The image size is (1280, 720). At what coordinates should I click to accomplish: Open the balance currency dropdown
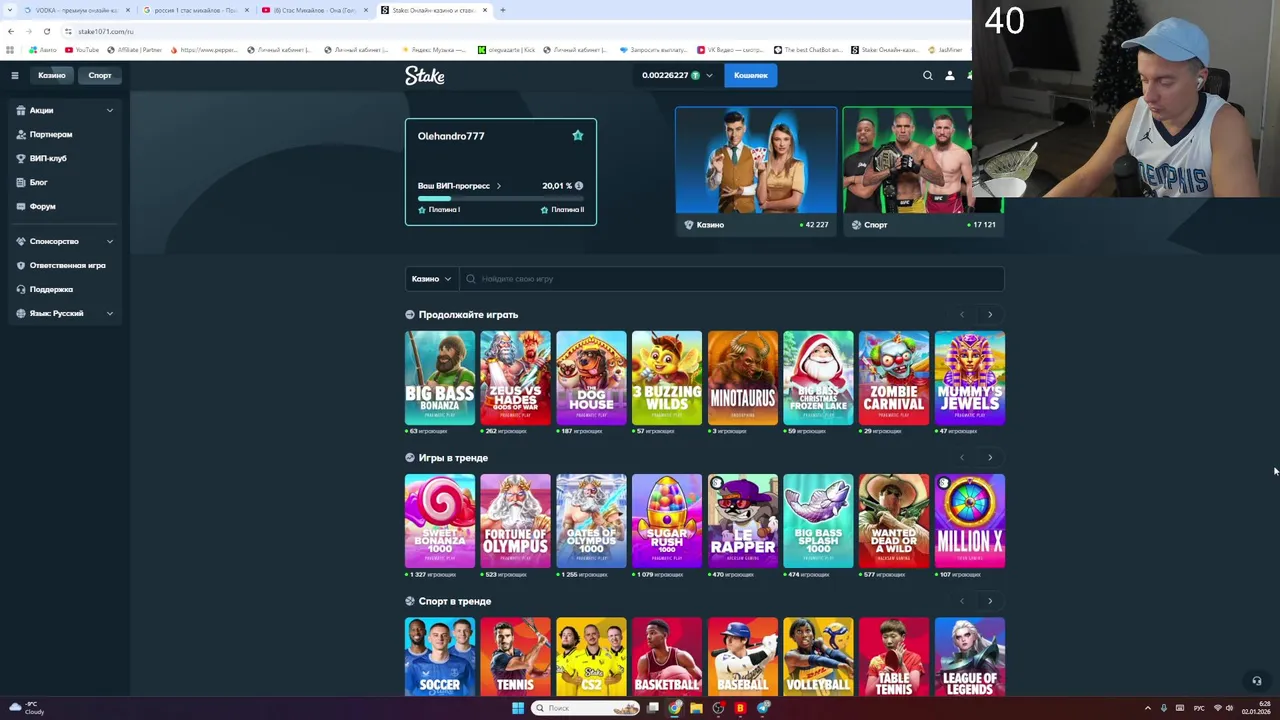click(x=709, y=75)
